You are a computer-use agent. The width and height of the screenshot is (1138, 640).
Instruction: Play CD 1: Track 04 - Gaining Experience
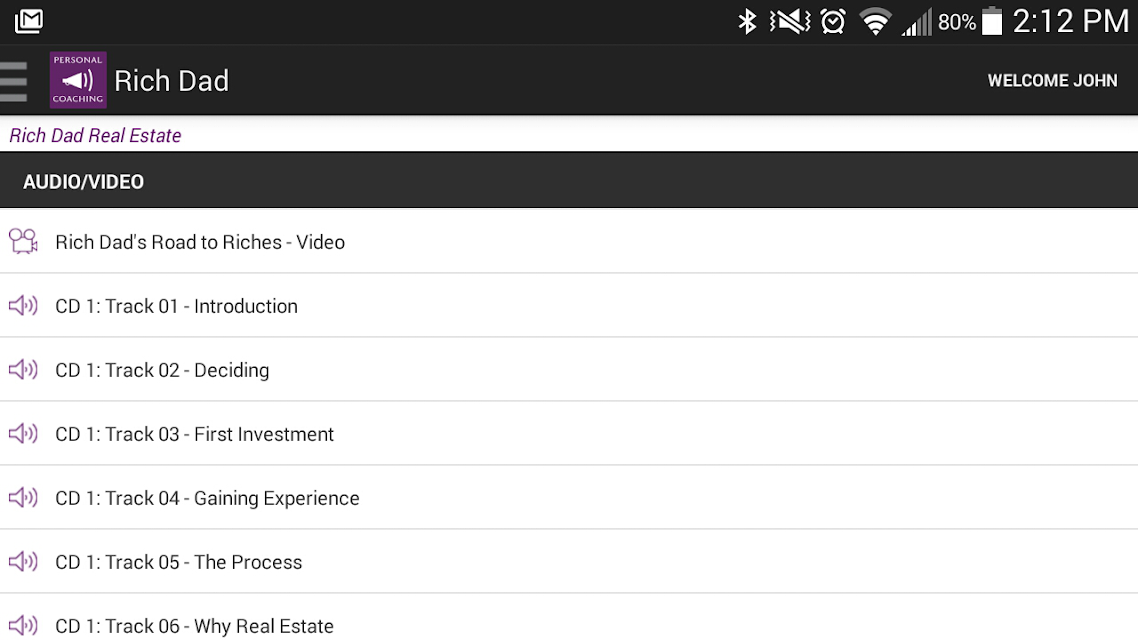[569, 497]
